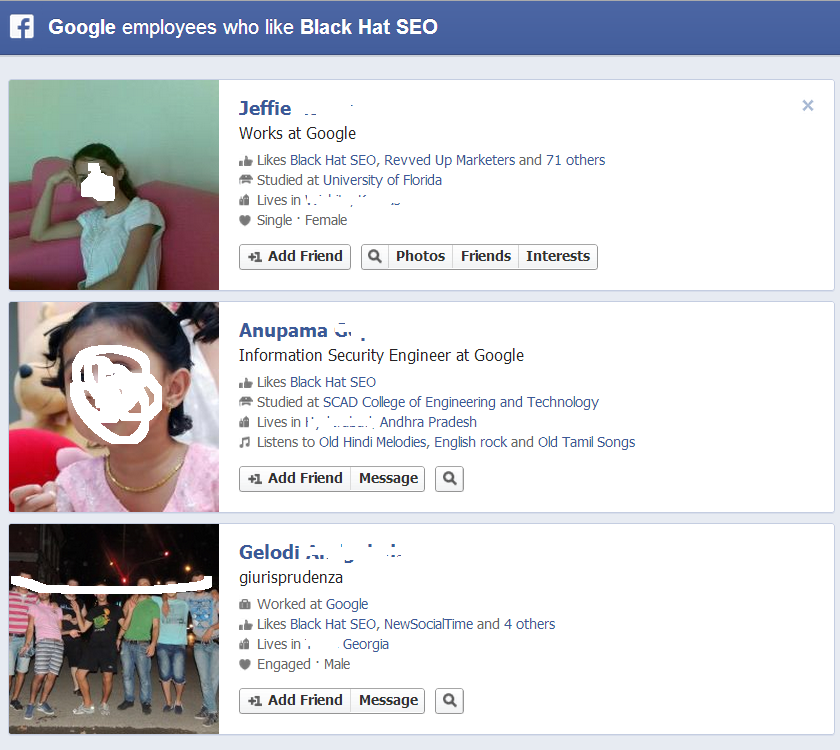Message Anupama
The height and width of the screenshot is (750, 840).
pyautogui.click(x=388, y=478)
